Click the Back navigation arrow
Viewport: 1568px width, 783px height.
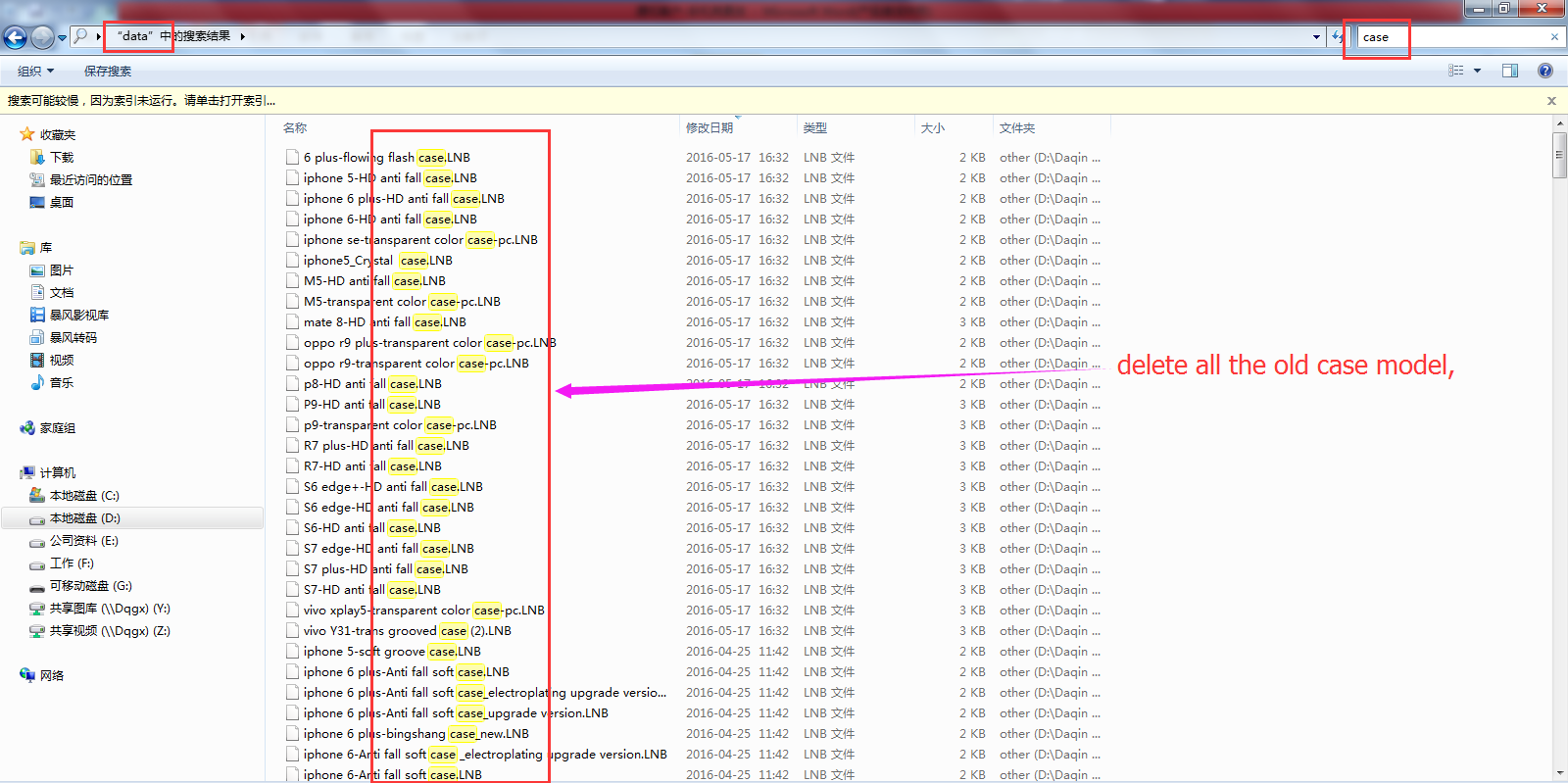[x=15, y=37]
